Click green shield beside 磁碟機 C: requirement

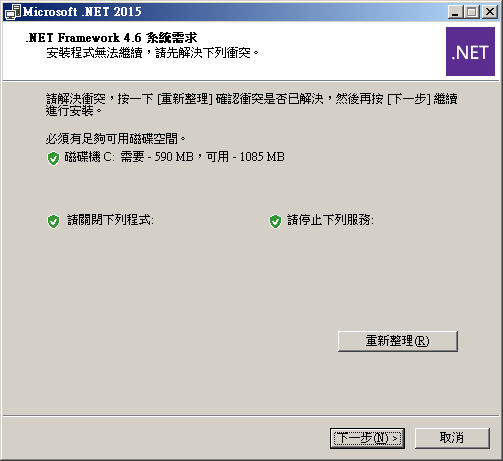click(53, 158)
